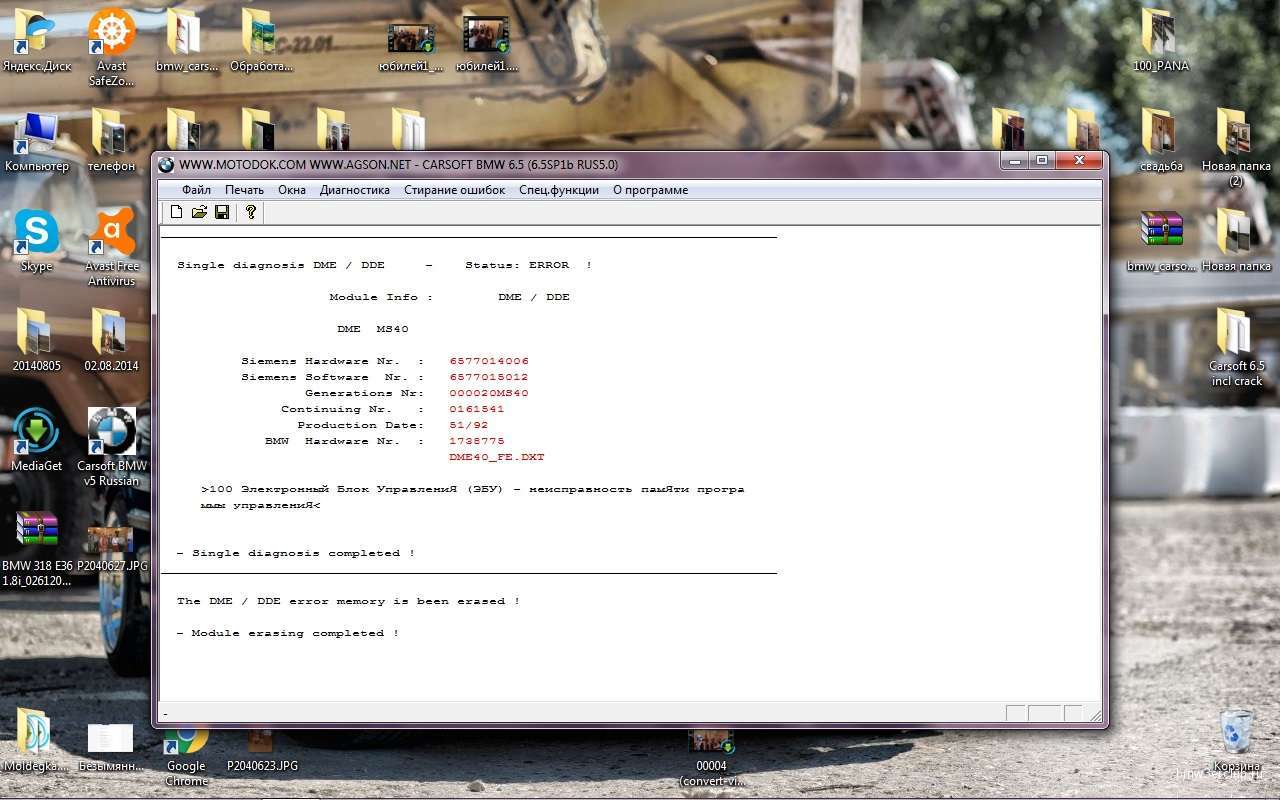Select the свадьба folder icon
This screenshot has height=800, width=1280.
tap(1161, 141)
